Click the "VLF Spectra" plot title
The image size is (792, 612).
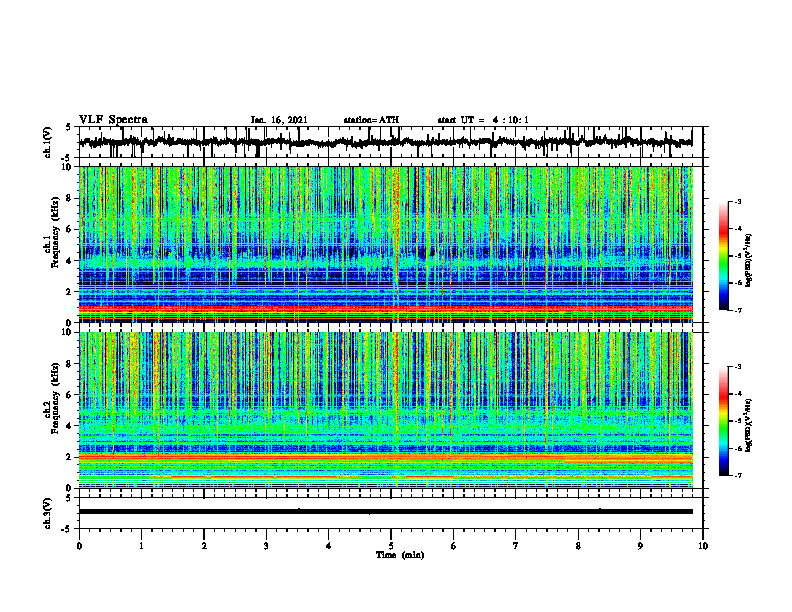tap(113, 120)
